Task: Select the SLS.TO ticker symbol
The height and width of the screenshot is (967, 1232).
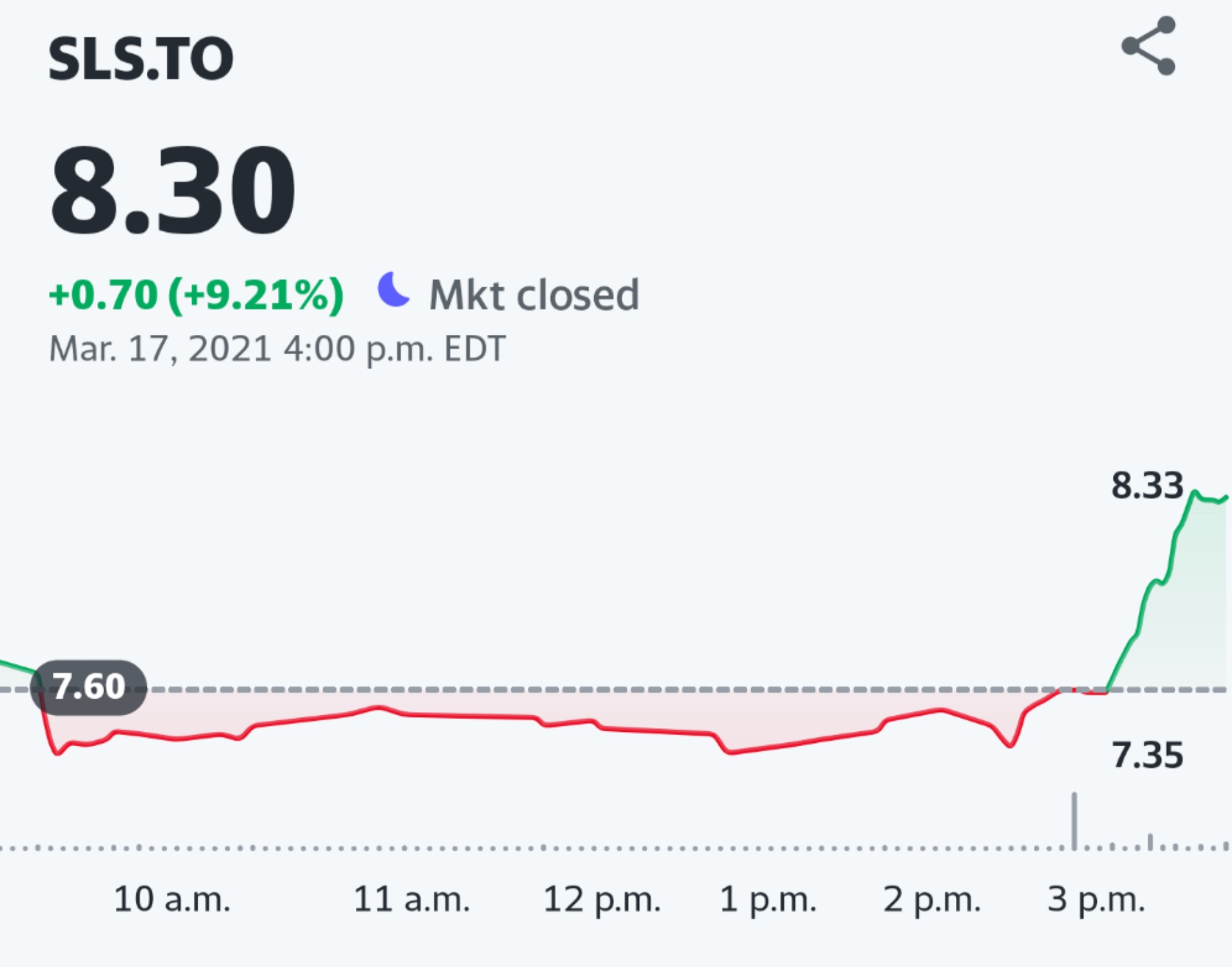Action: point(140,58)
